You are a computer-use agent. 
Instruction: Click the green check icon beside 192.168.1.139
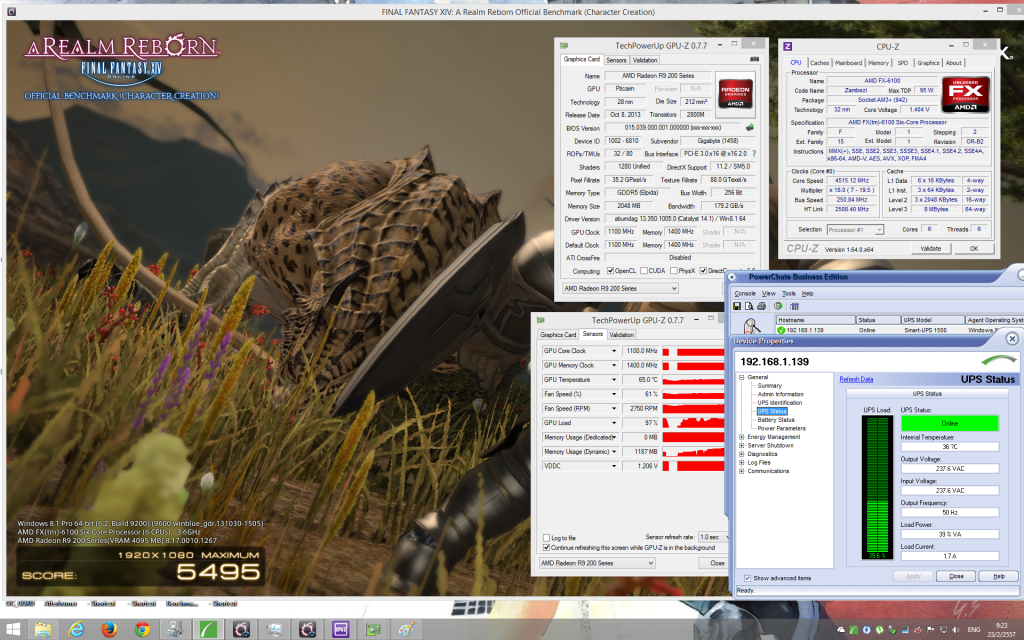(x=781, y=330)
